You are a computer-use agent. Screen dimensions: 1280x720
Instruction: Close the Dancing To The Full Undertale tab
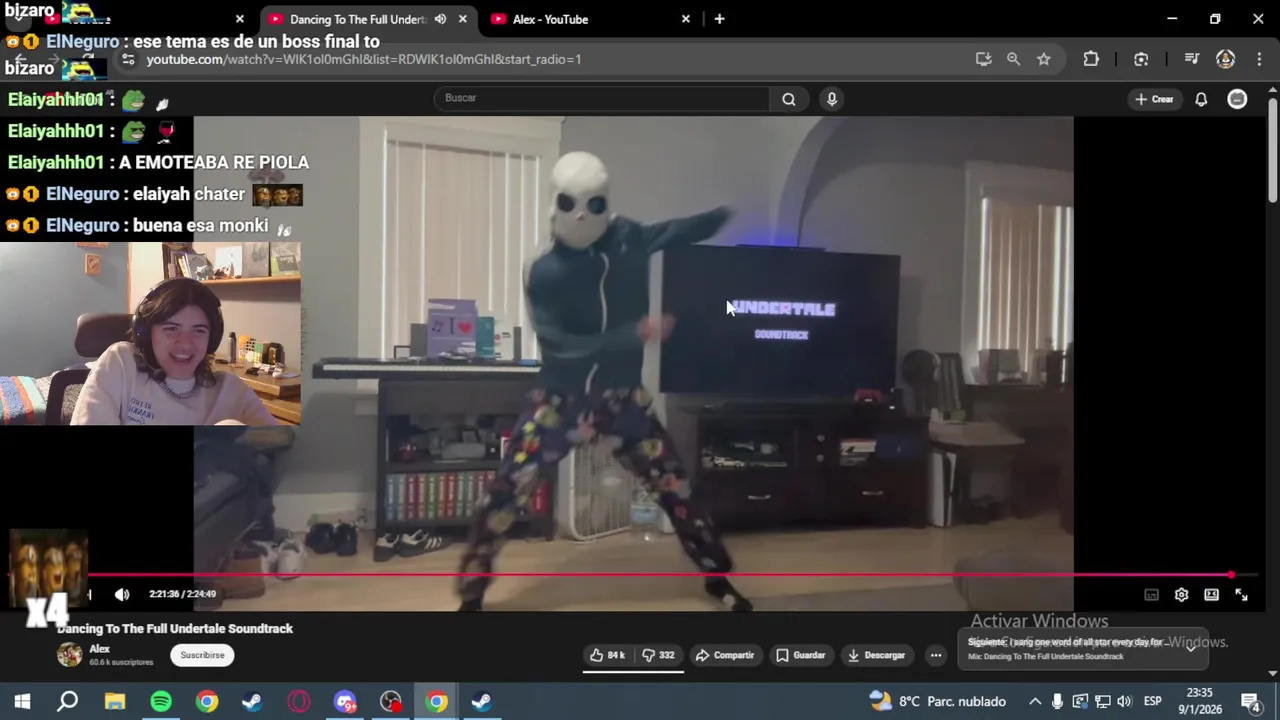click(x=463, y=19)
